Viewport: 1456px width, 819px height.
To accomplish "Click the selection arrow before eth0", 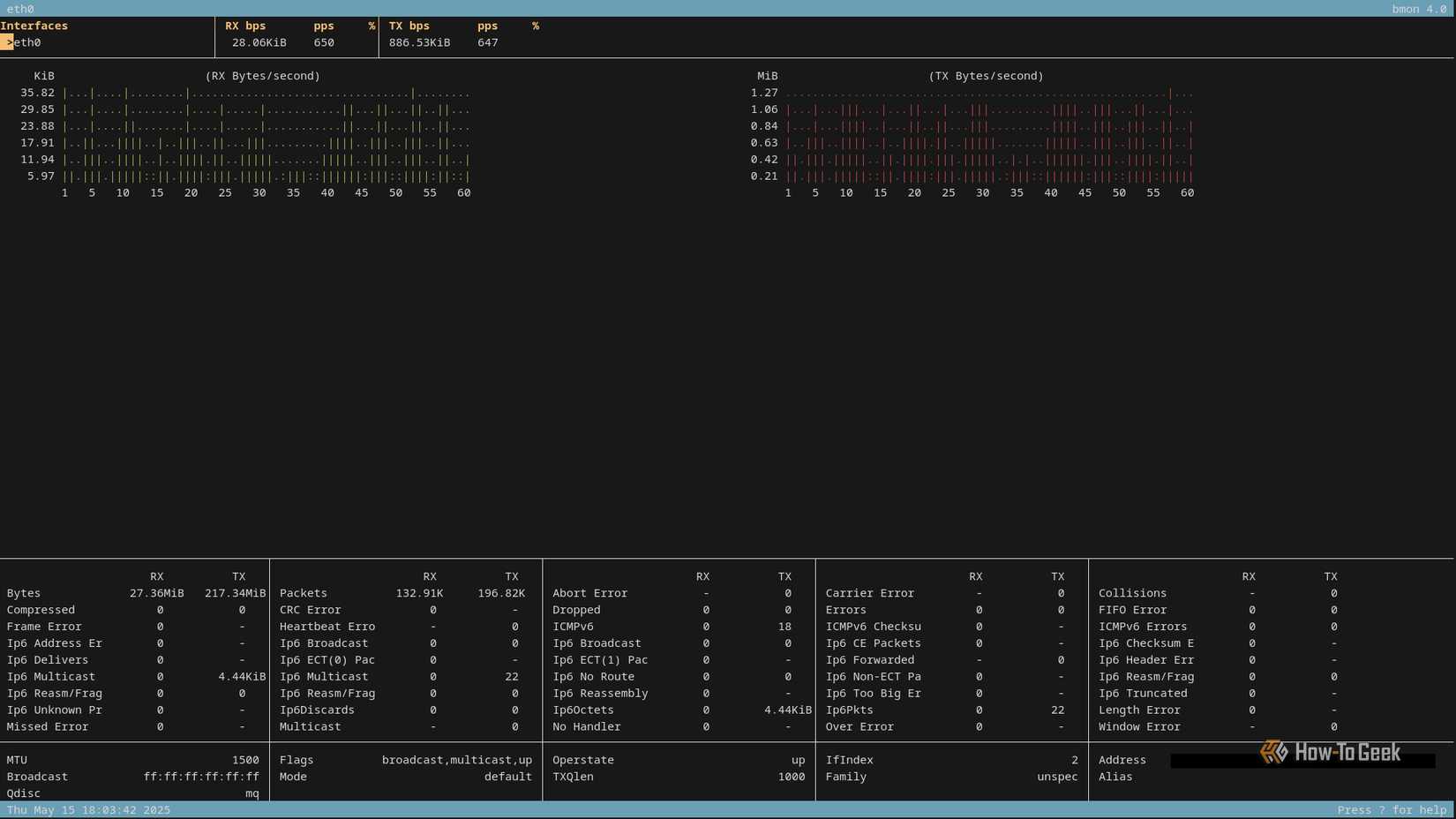I will click(8, 42).
